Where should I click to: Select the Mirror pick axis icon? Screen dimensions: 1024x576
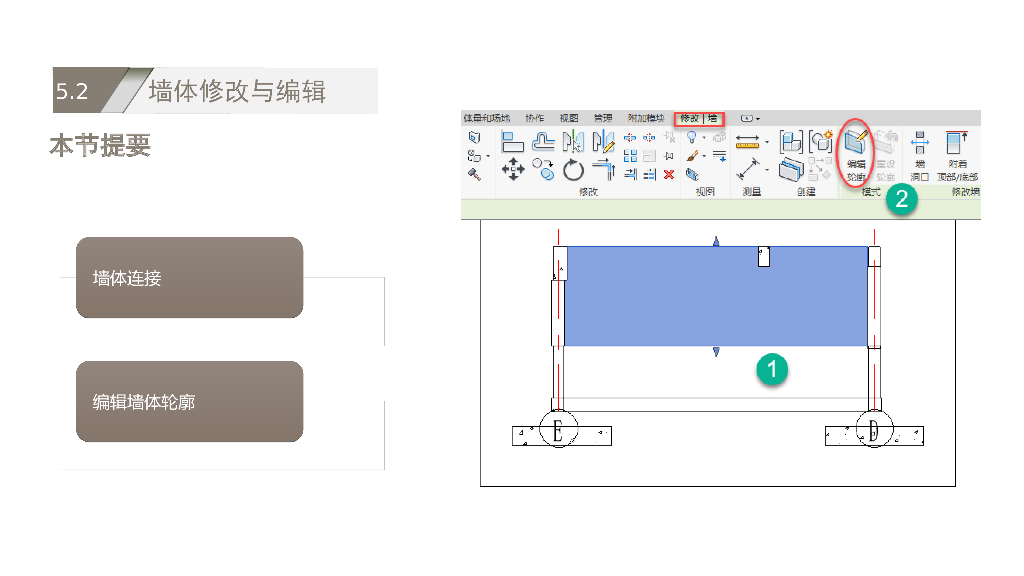pos(573,142)
